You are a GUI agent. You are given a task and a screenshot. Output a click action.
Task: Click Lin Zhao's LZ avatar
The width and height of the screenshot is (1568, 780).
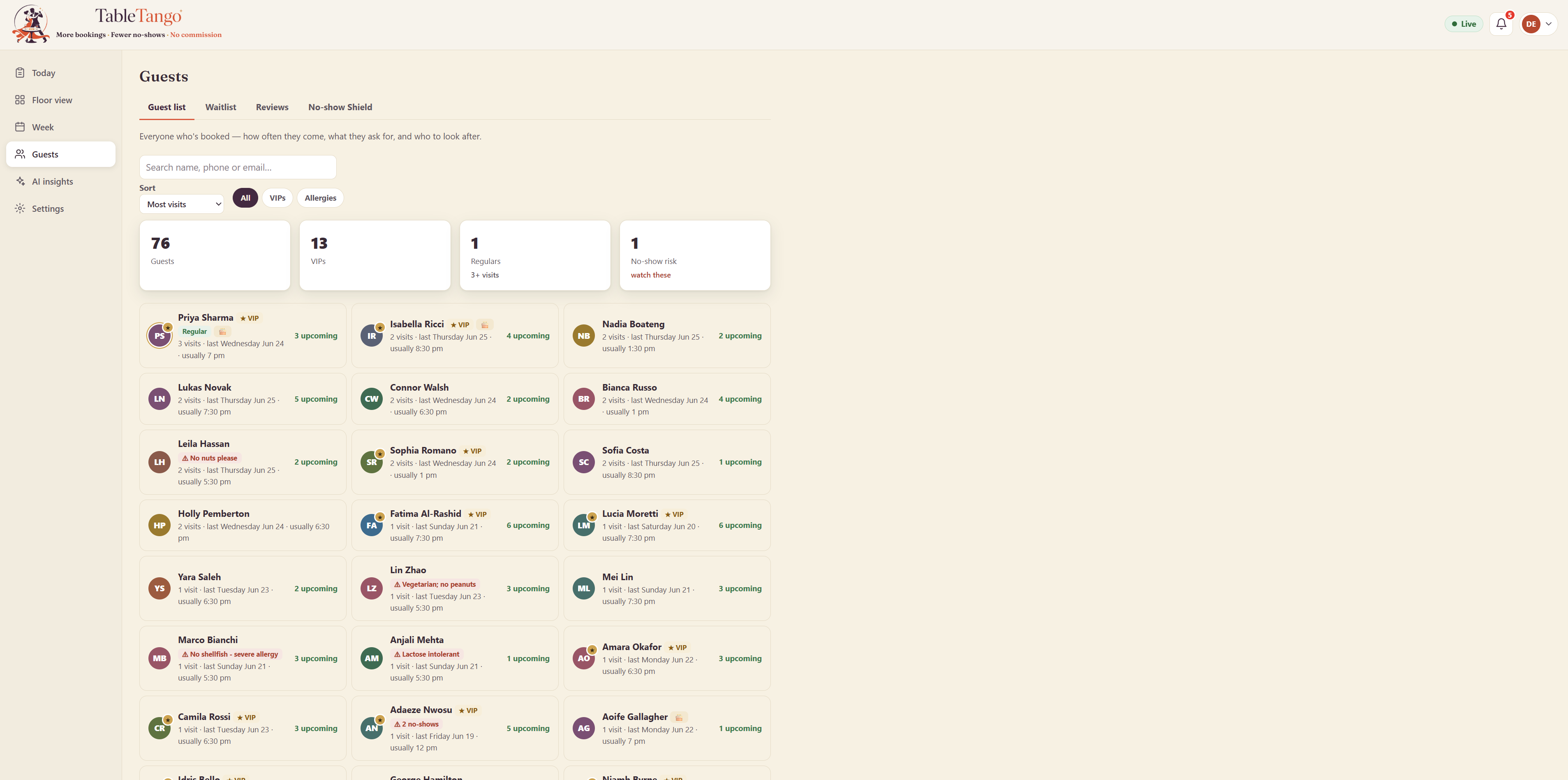371,588
